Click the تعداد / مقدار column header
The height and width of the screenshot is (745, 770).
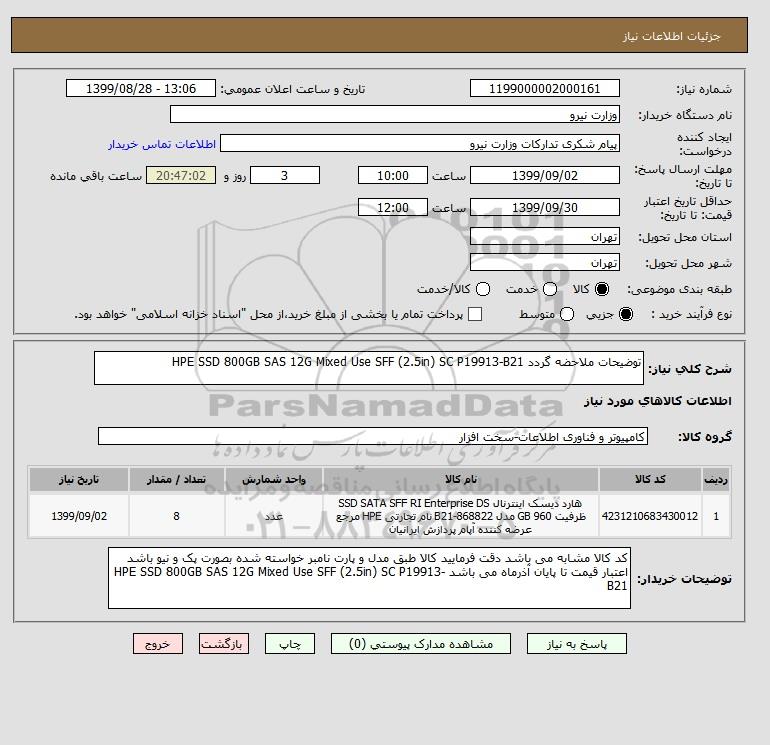pos(177,479)
